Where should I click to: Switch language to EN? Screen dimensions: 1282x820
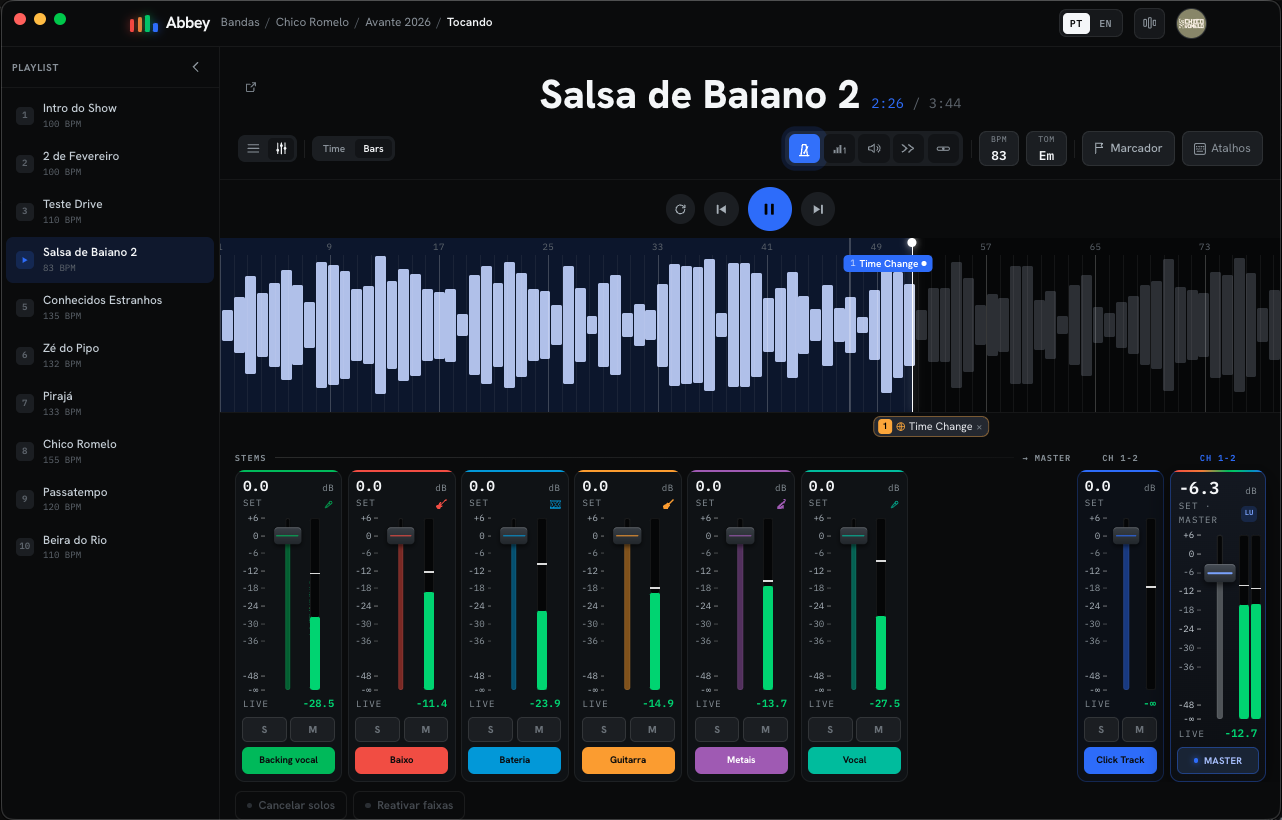click(1105, 23)
